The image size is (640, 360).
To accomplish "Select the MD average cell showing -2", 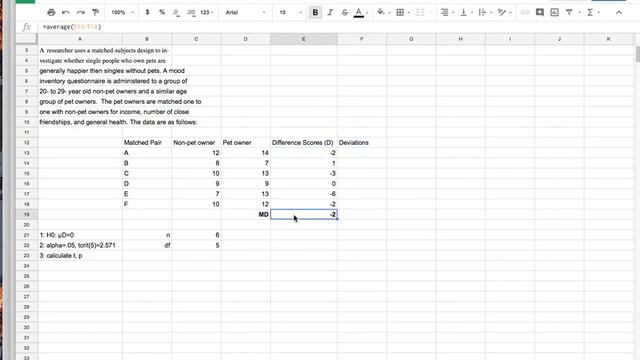I will 304,215.
